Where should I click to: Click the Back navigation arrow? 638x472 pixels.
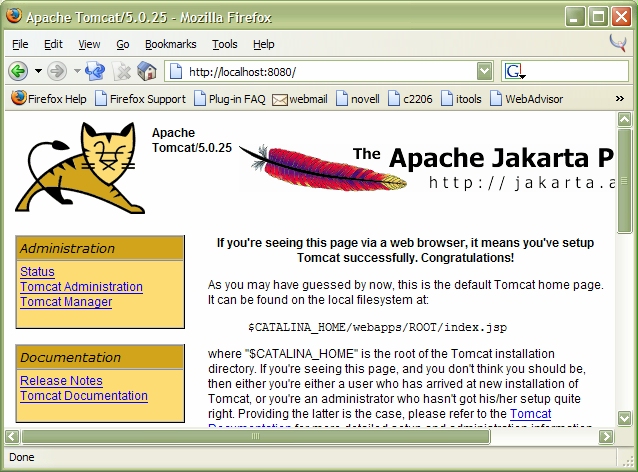pyautogui.click(x=18, y=72)
